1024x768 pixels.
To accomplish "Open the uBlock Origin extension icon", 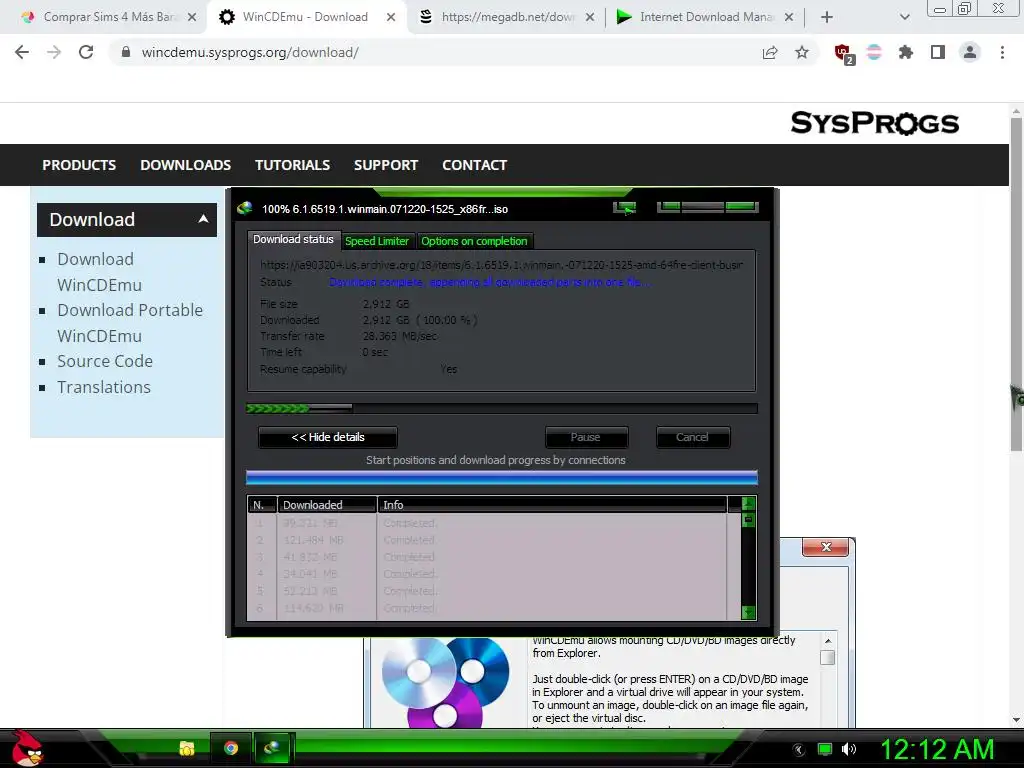I will tap(844, 54).
